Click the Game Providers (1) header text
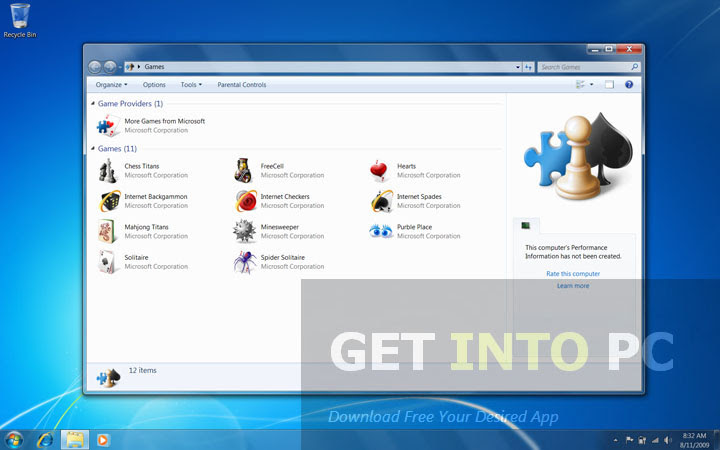The height and width of the screenshot is (450, 720). pos(130,104)
